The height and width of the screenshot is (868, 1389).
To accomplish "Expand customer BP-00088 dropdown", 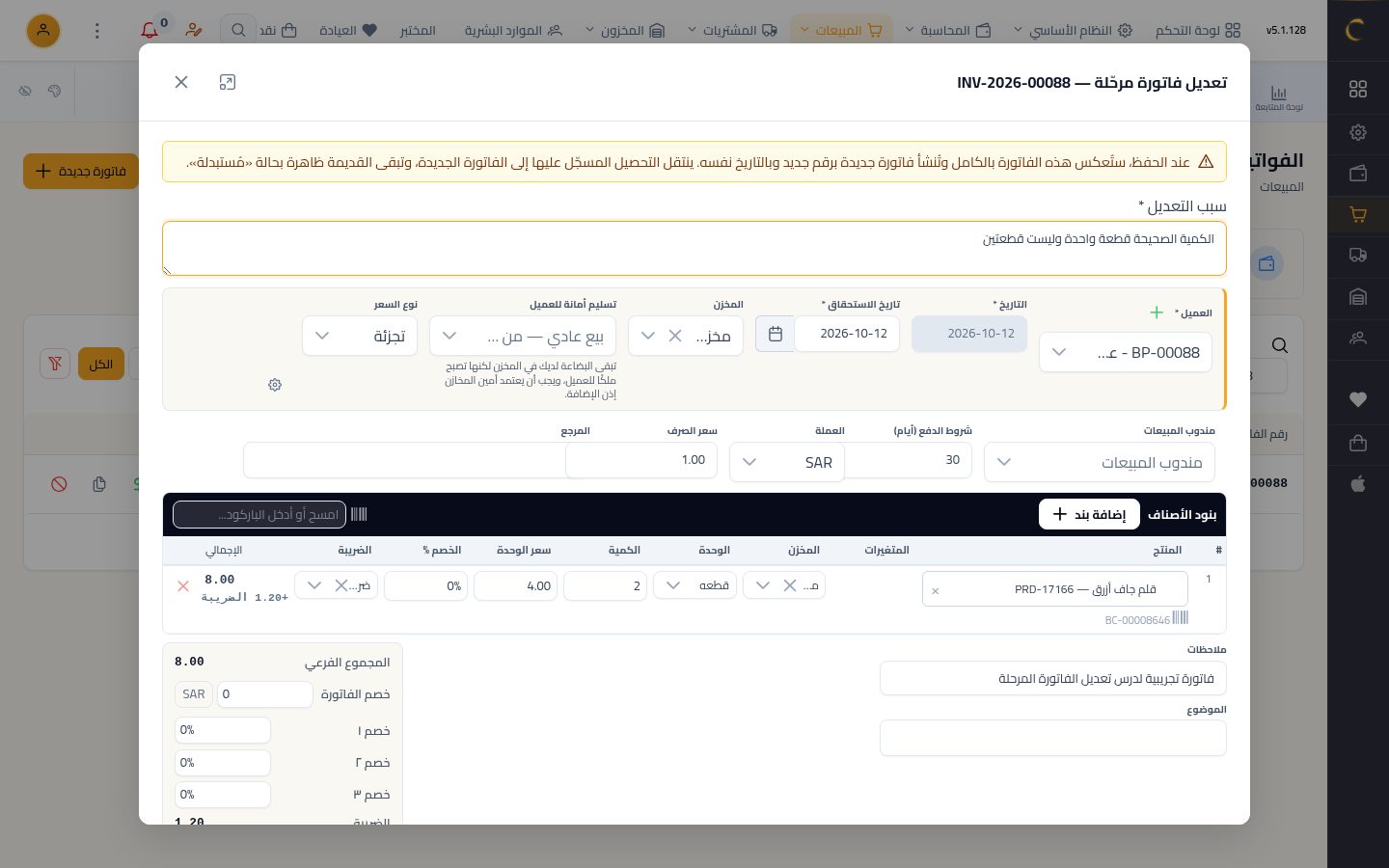I will [x=1058, y=352].
